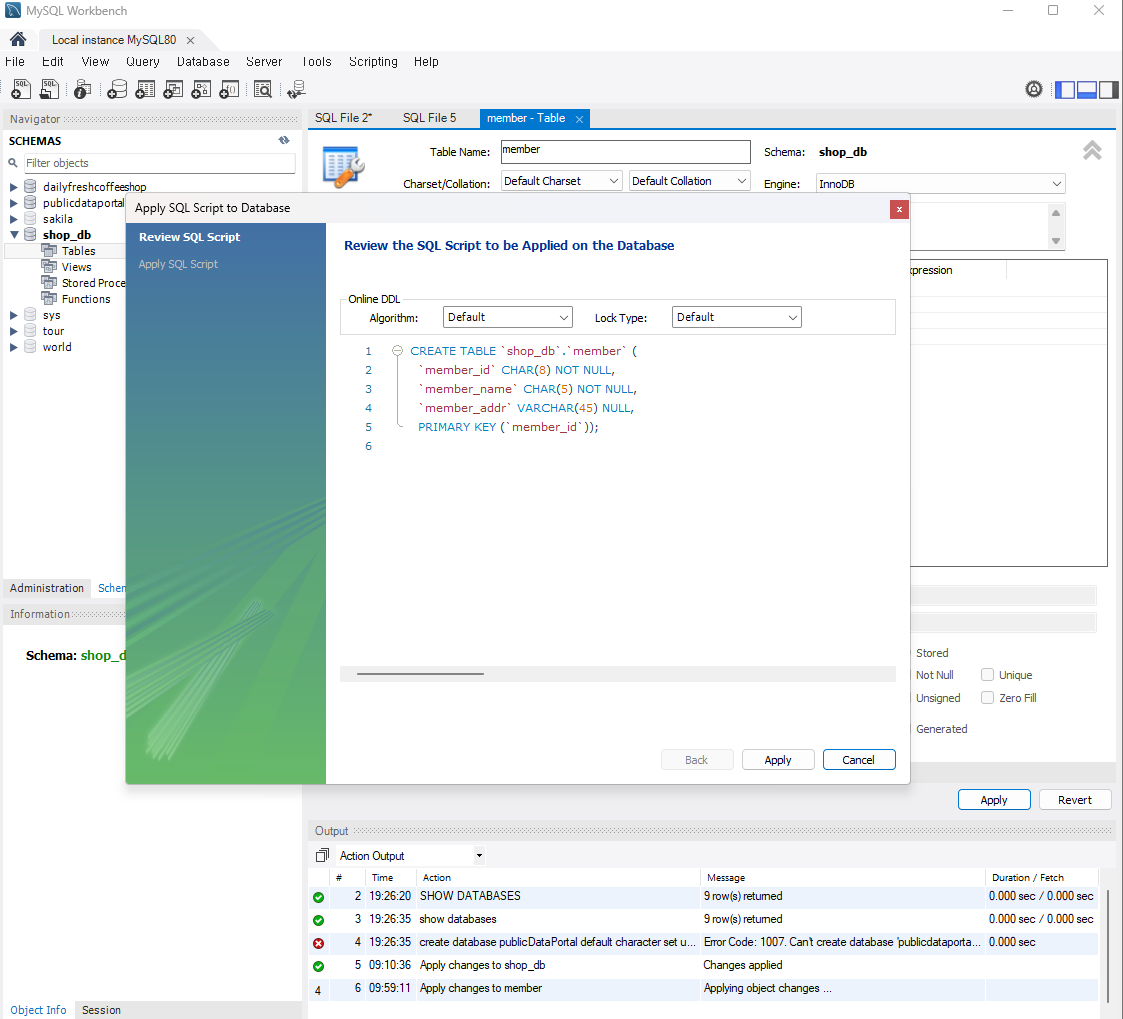Viewport: 1123px width, 1019px height.
Task: Click the Revert button
Action: point(1075,800)
